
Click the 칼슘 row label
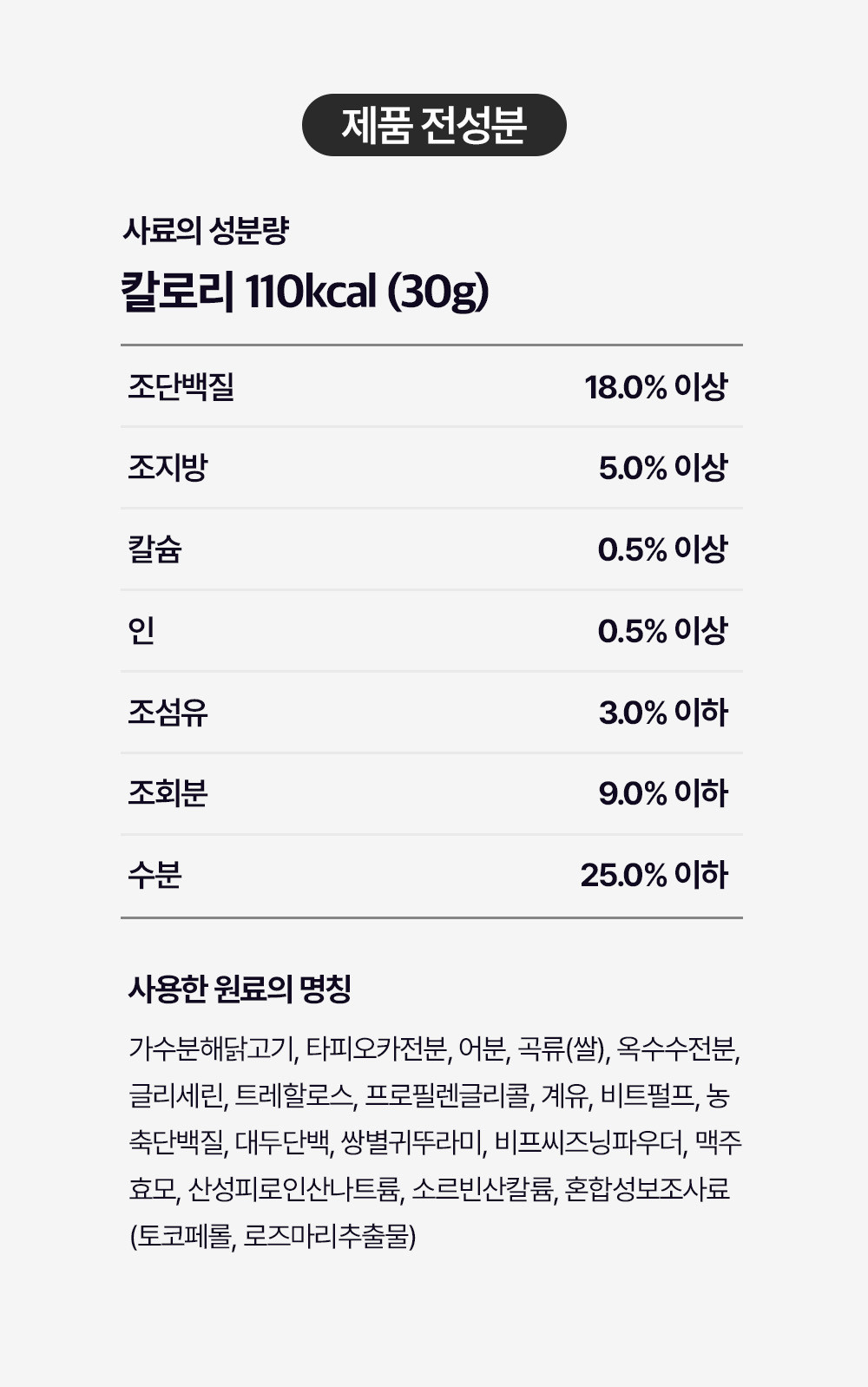(x=155, y=549)
